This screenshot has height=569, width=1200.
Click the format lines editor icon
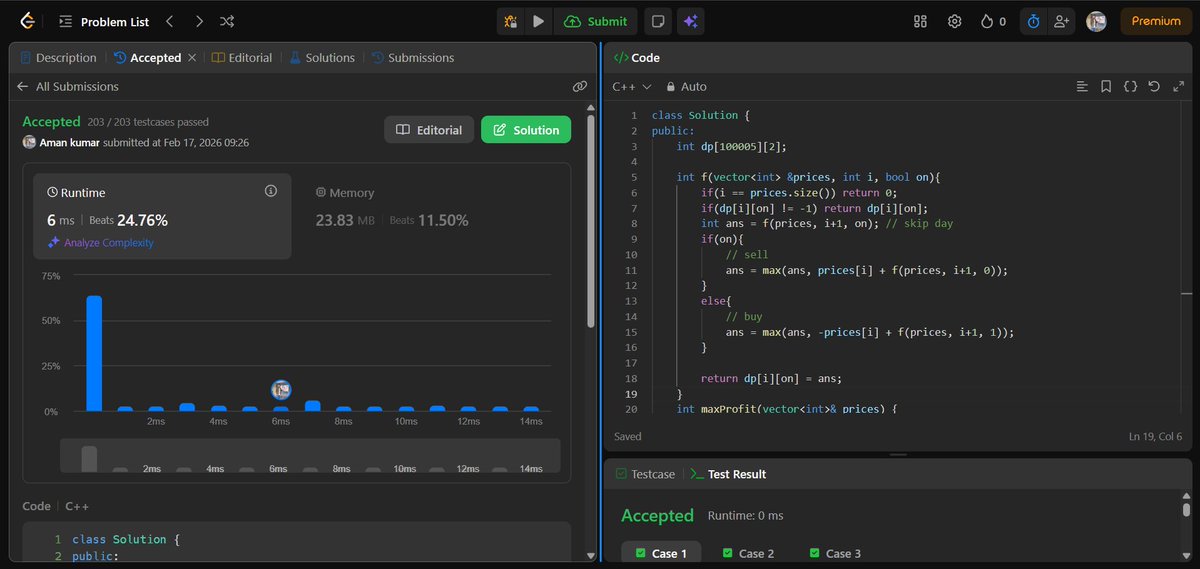click(1082, 87)
